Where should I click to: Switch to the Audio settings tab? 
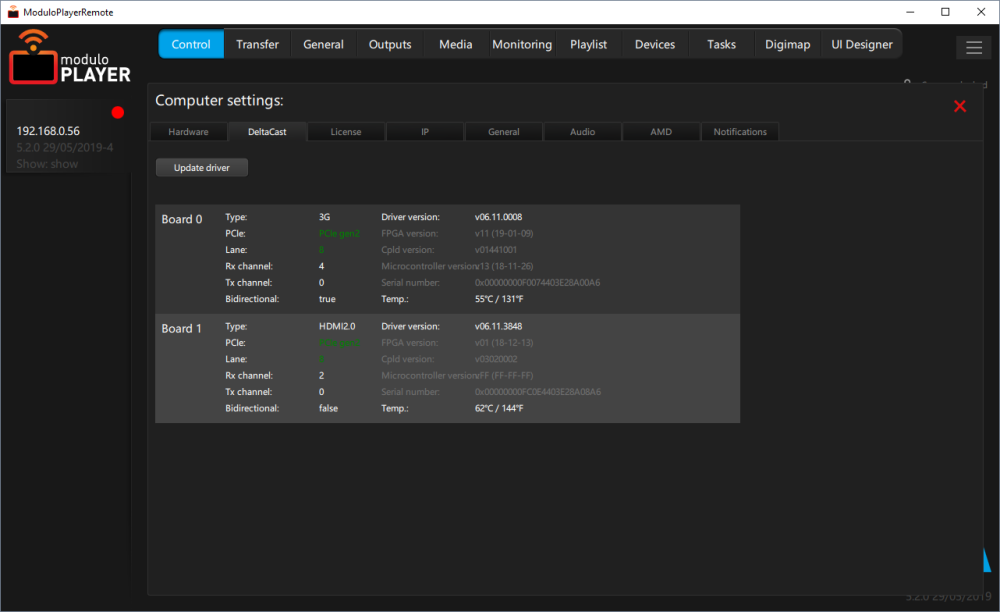tap(582, 131)
